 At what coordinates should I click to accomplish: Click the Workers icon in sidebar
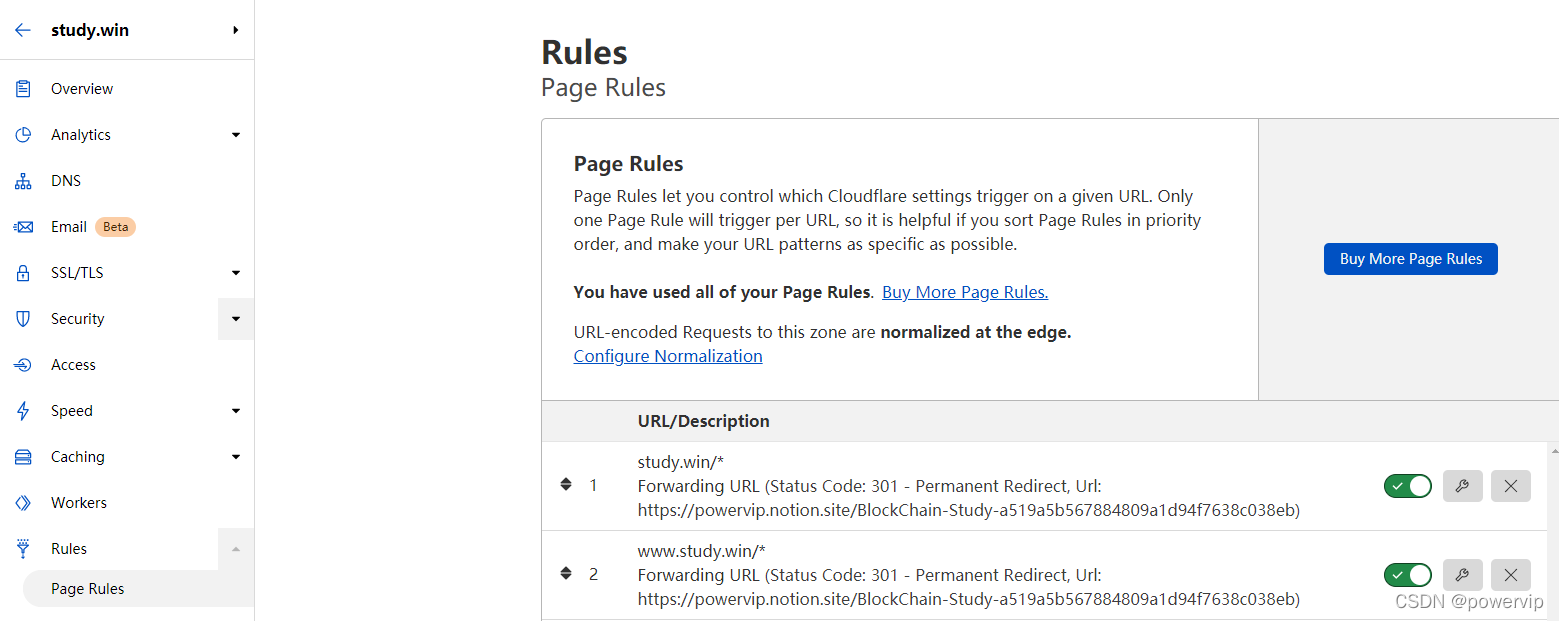tap(22, 503)
